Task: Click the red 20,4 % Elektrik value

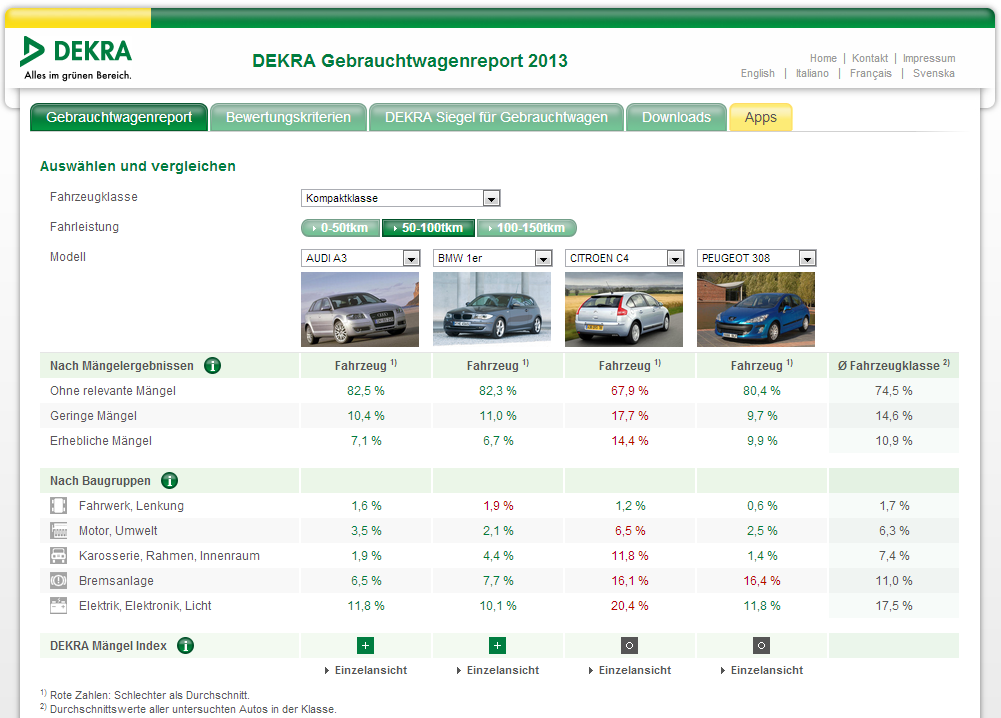Action: pos(629,606)
